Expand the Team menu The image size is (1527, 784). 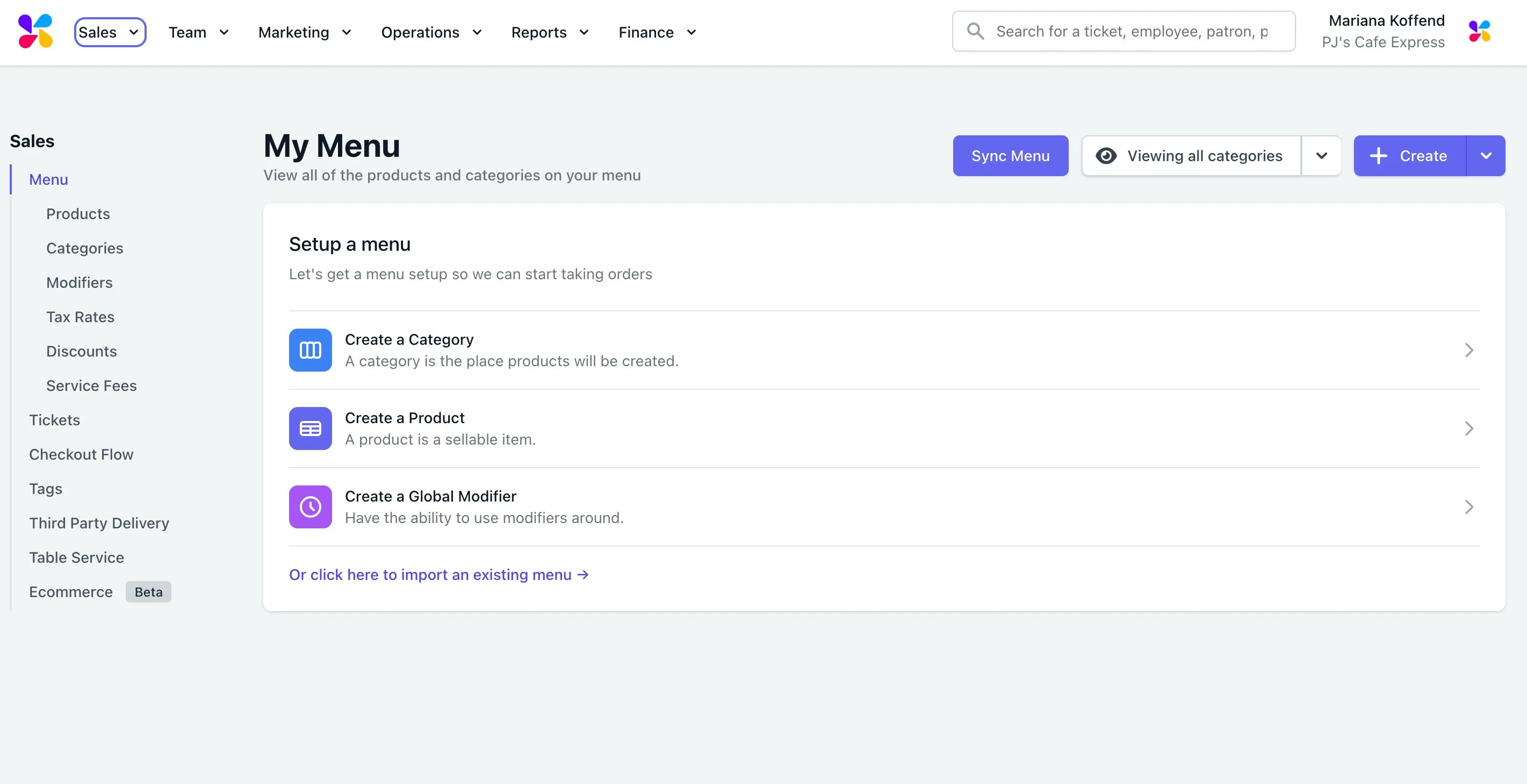[199, 32]
